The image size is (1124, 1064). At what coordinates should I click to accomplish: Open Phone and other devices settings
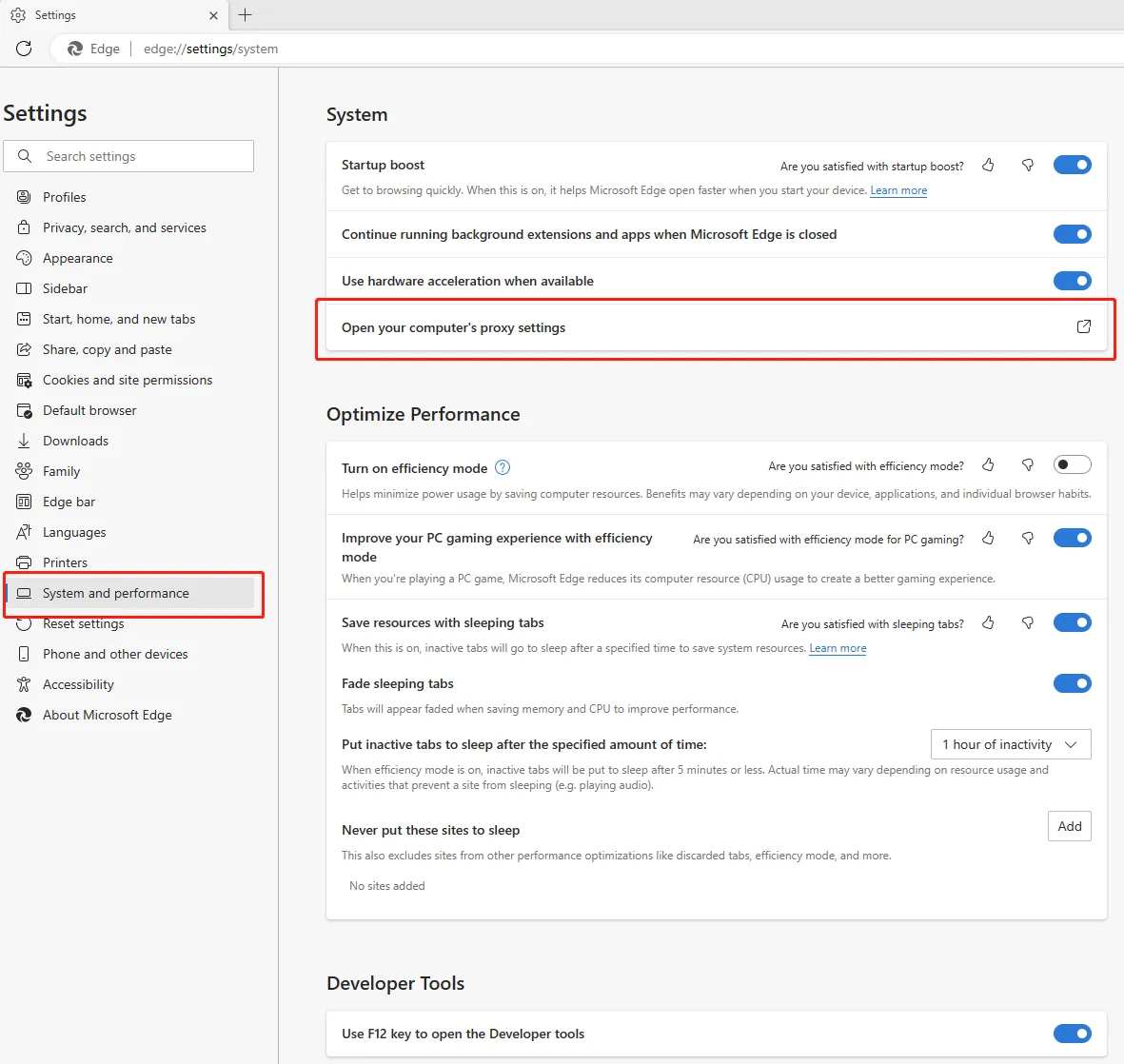tap(129, 654)
